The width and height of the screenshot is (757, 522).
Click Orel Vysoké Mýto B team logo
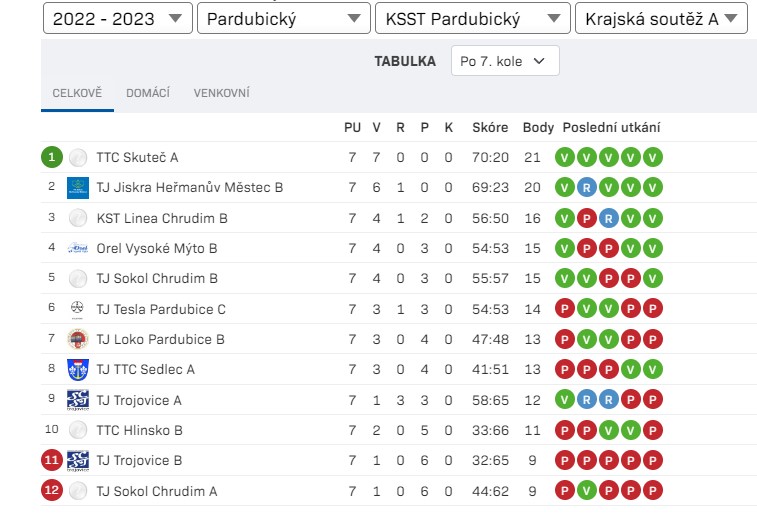point(78,248)
